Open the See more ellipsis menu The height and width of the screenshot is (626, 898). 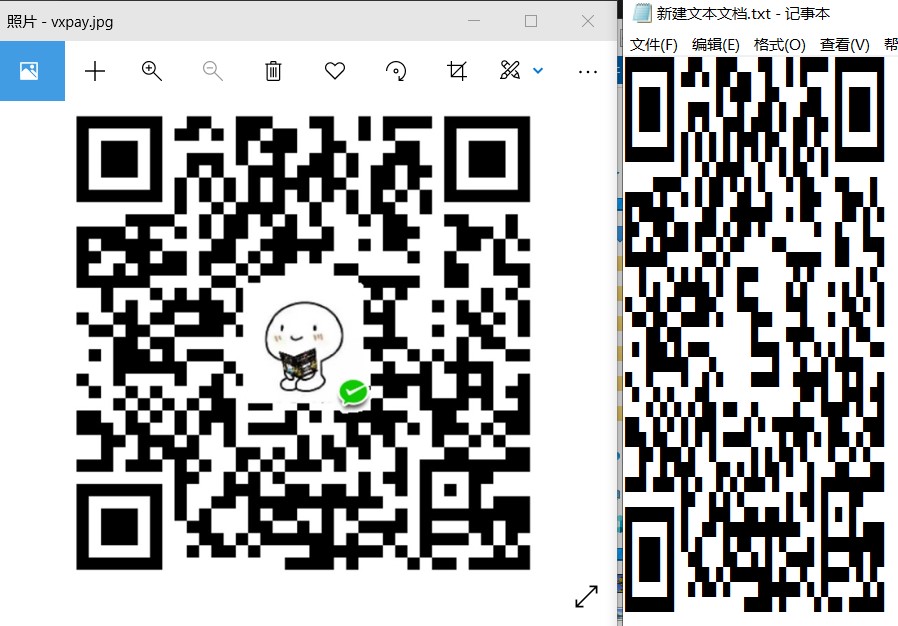pyautogui.click(x=588, y=72)
